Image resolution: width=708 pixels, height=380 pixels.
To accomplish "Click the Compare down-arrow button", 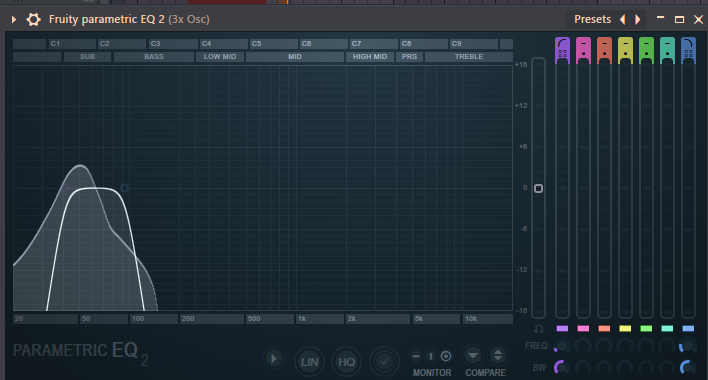I will [473, 356].
